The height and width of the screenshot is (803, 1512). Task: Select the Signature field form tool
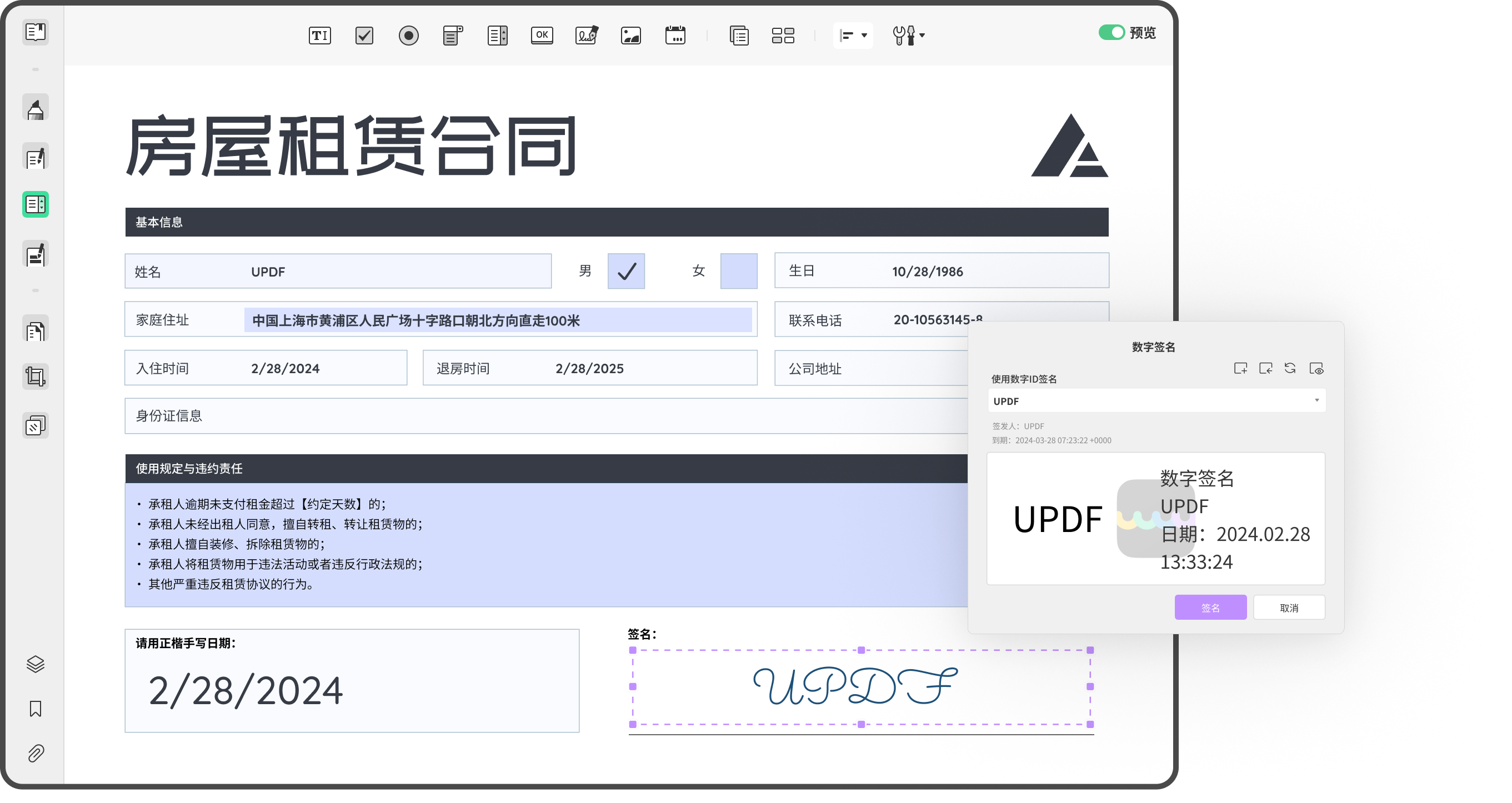point(587,35)
